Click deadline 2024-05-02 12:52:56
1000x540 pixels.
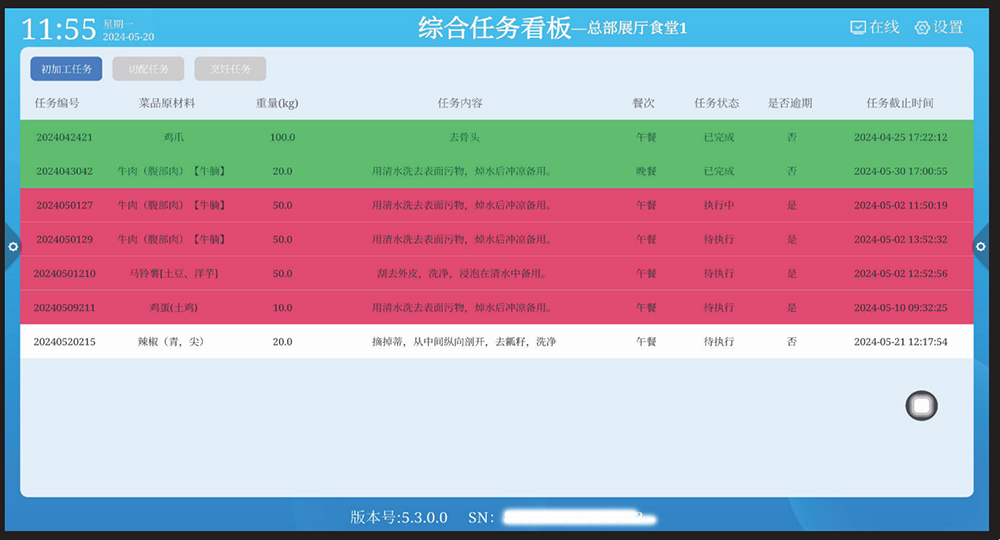coord(901,274)
